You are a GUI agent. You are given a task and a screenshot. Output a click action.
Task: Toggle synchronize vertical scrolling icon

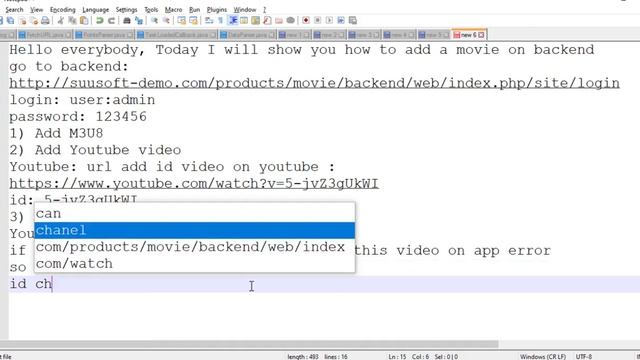tap(182, 20)
